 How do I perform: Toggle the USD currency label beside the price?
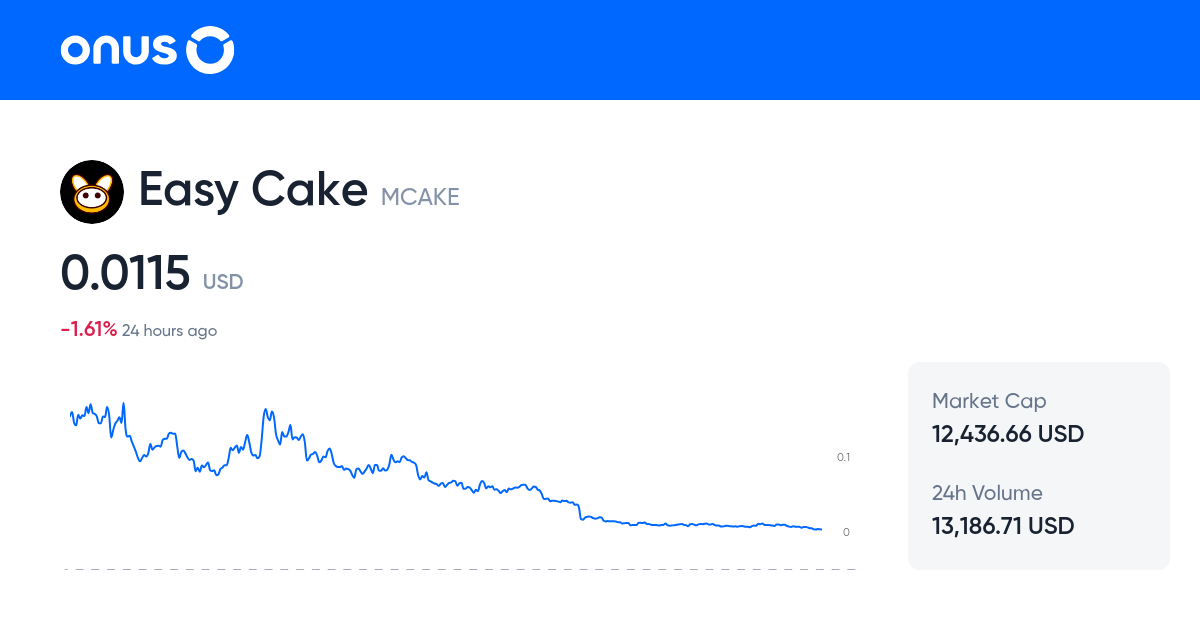pyautogui.click(x=222, y=282)
